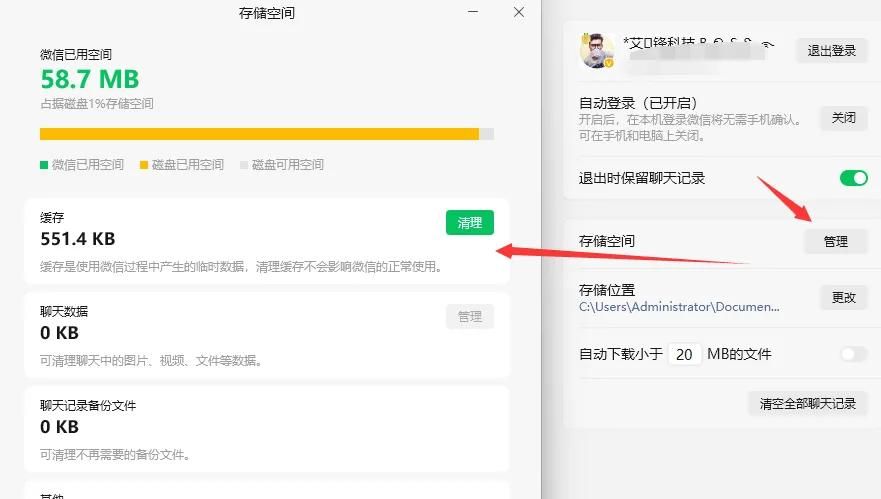Click the gray 磁盘可用空间 legend square
This screenshot has height=499, width=881.
pos(244,165)
